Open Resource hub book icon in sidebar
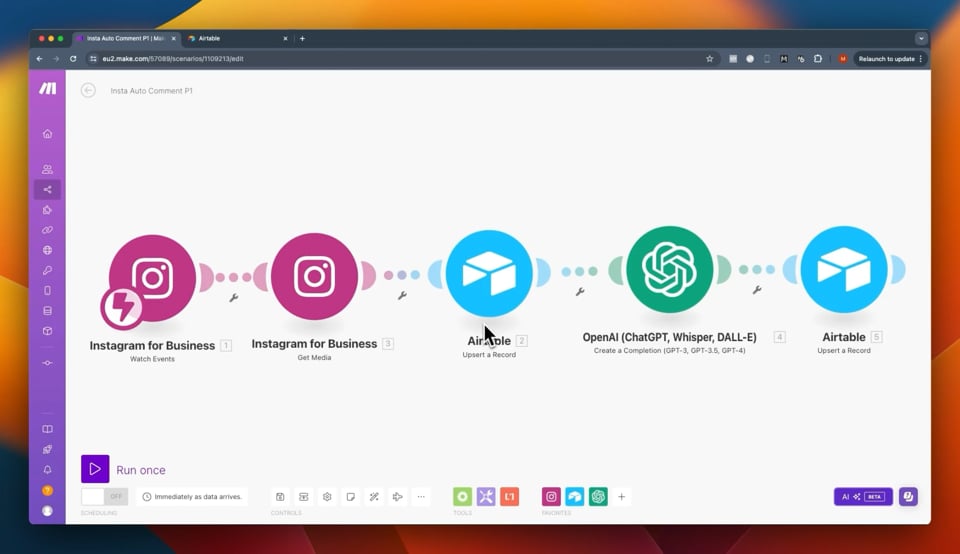Viewport: 960px width, 554px height. [x=47, y=429]
